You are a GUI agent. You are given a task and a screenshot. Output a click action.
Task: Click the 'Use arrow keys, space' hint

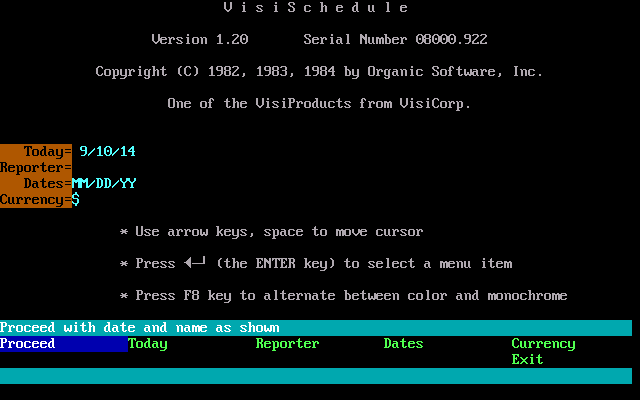tap(271, 231)
